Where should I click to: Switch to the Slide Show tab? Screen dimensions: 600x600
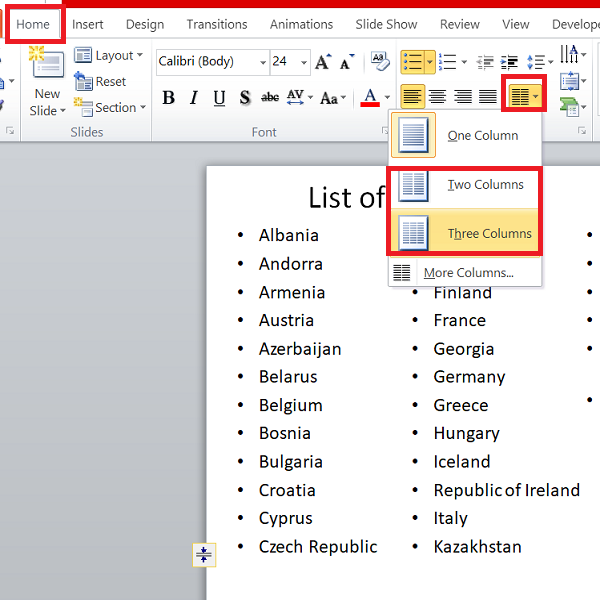tap(386, 24)
